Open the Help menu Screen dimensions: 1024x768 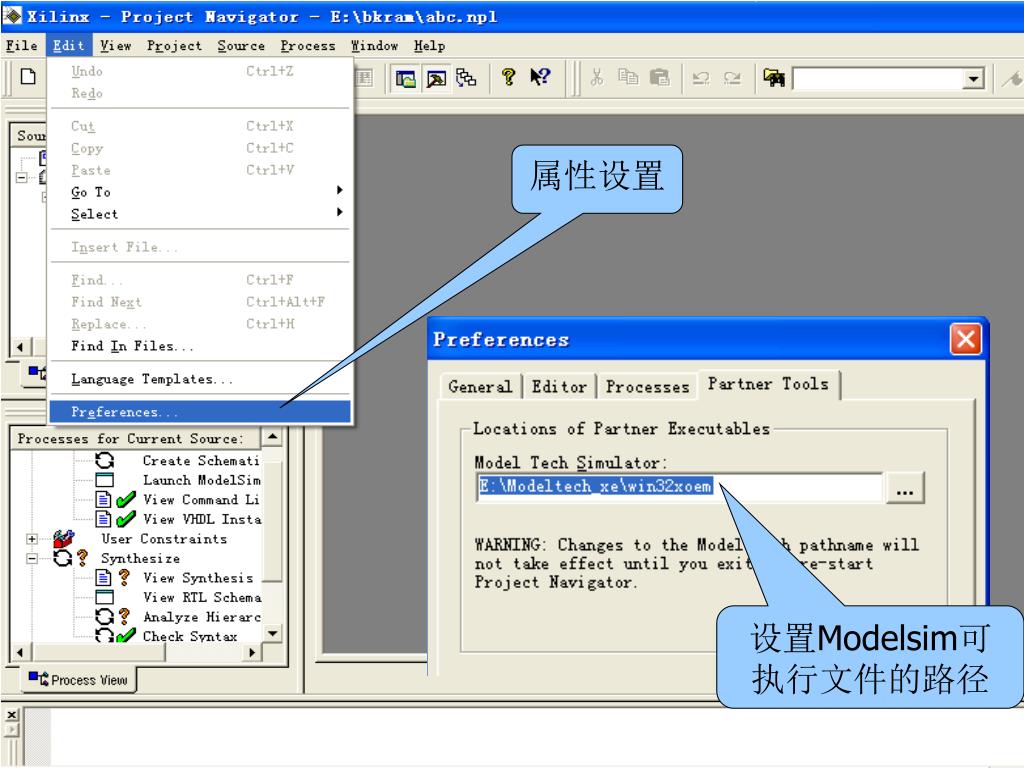tap(429, 46)
